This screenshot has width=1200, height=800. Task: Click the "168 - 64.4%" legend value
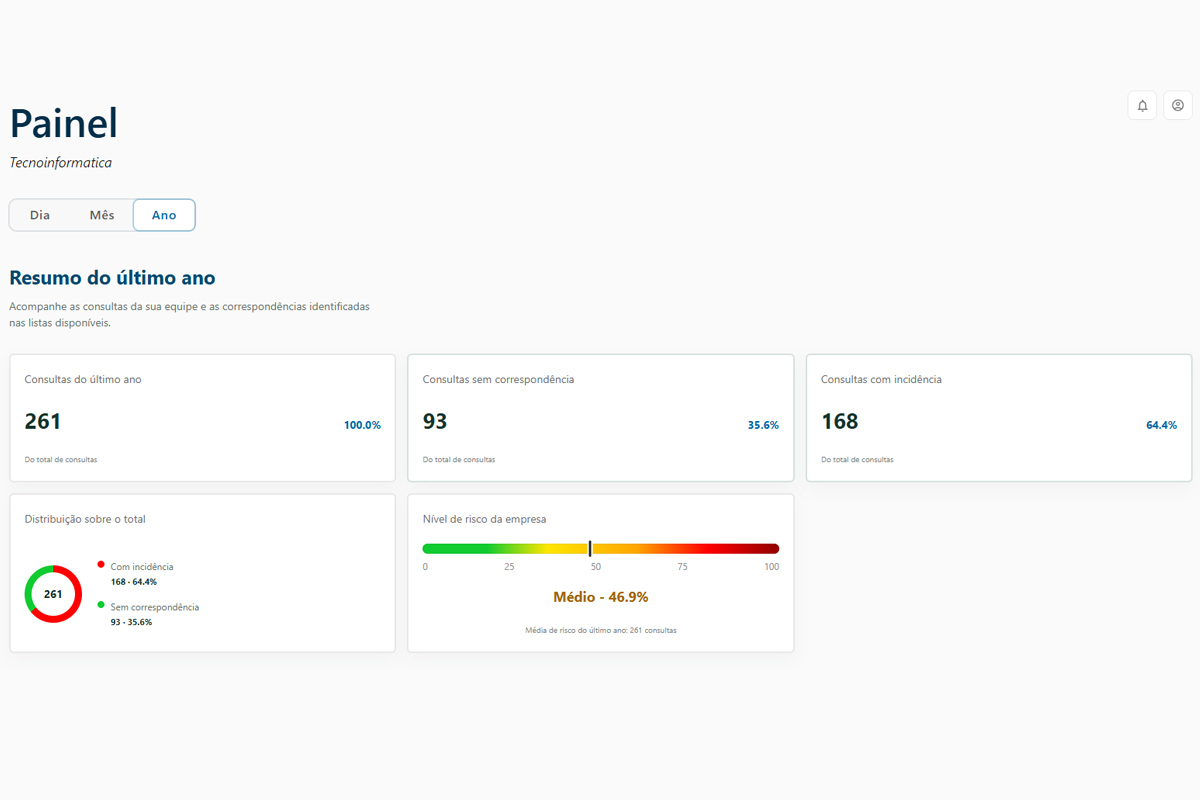pyautogui.click(x=134, y=581)
